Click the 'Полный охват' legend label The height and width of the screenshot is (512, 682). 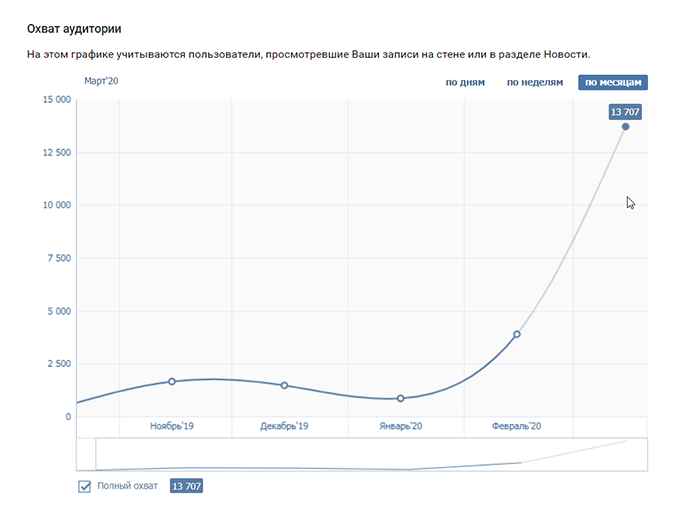127,486
